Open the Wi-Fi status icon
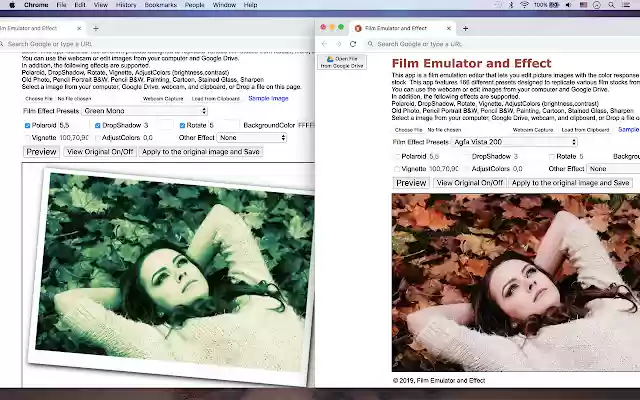 click(x=524, y=5)
